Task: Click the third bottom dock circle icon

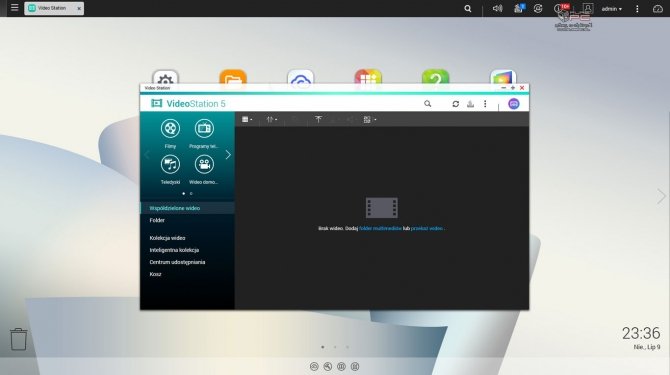Action: pyautogui.click(x=341, y=366)
